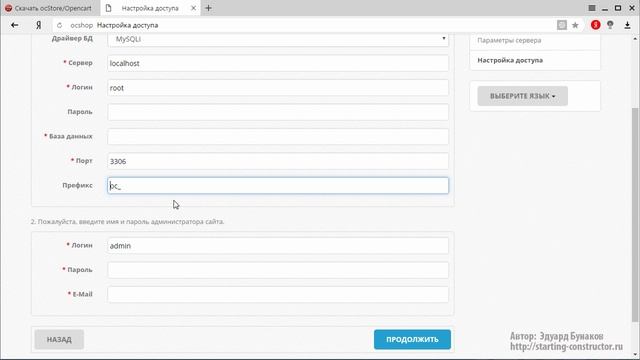The image size is (640, 360).
Task: Go back with the browser back arrow
Action: (15, 25)
